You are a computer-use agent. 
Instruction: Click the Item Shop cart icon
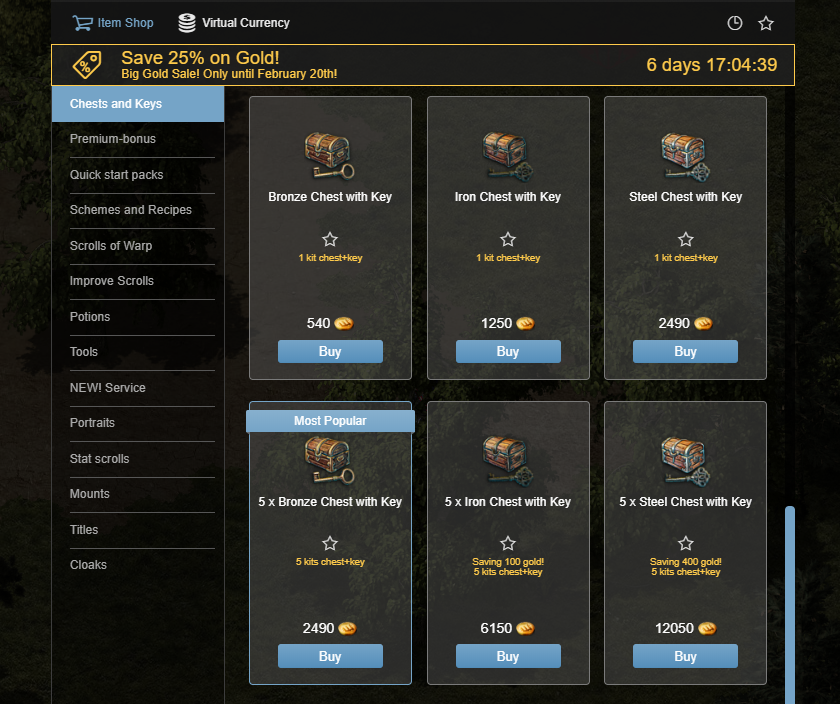(82, 23)
